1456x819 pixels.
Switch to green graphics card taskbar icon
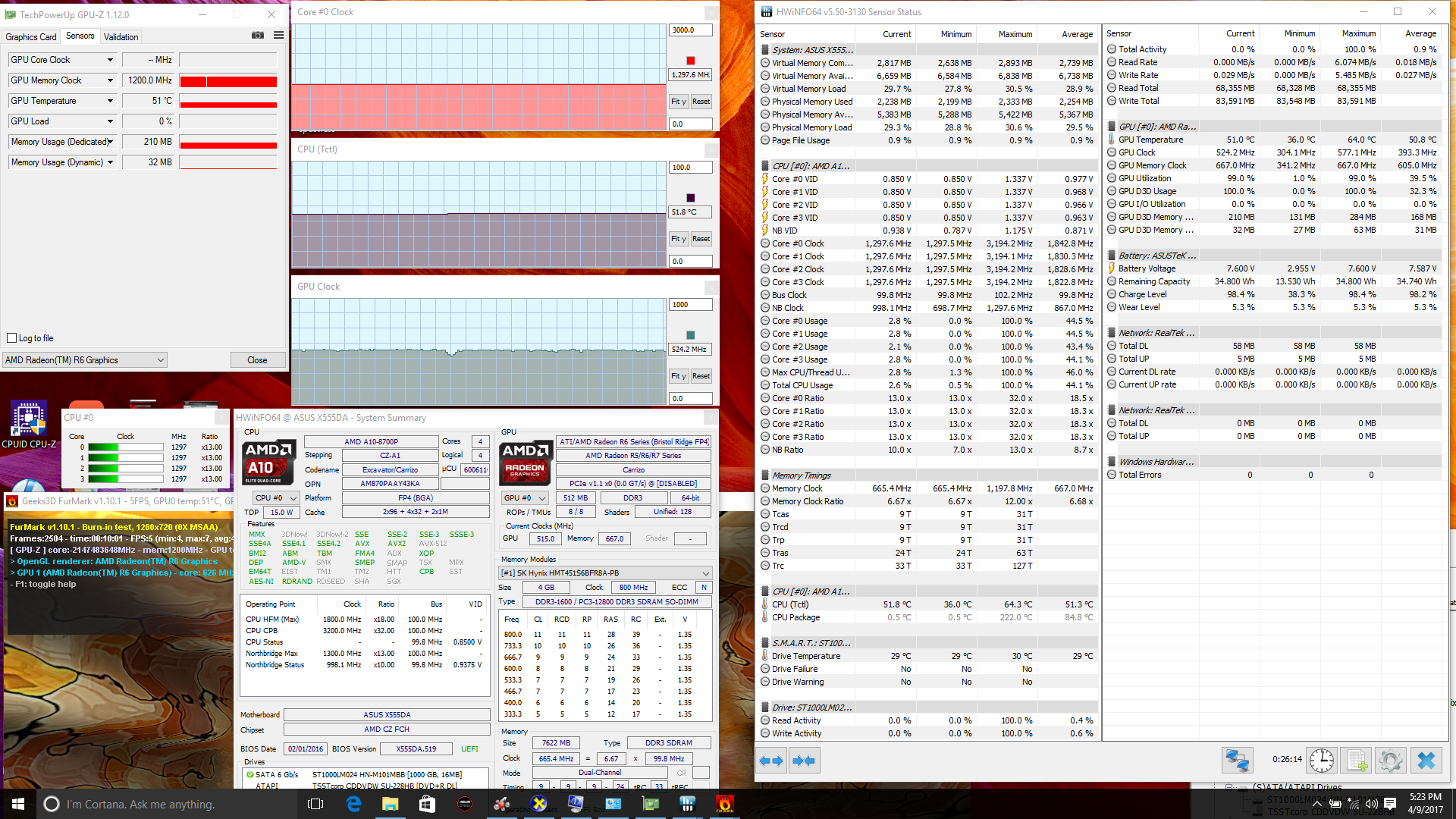click(651, 804)
